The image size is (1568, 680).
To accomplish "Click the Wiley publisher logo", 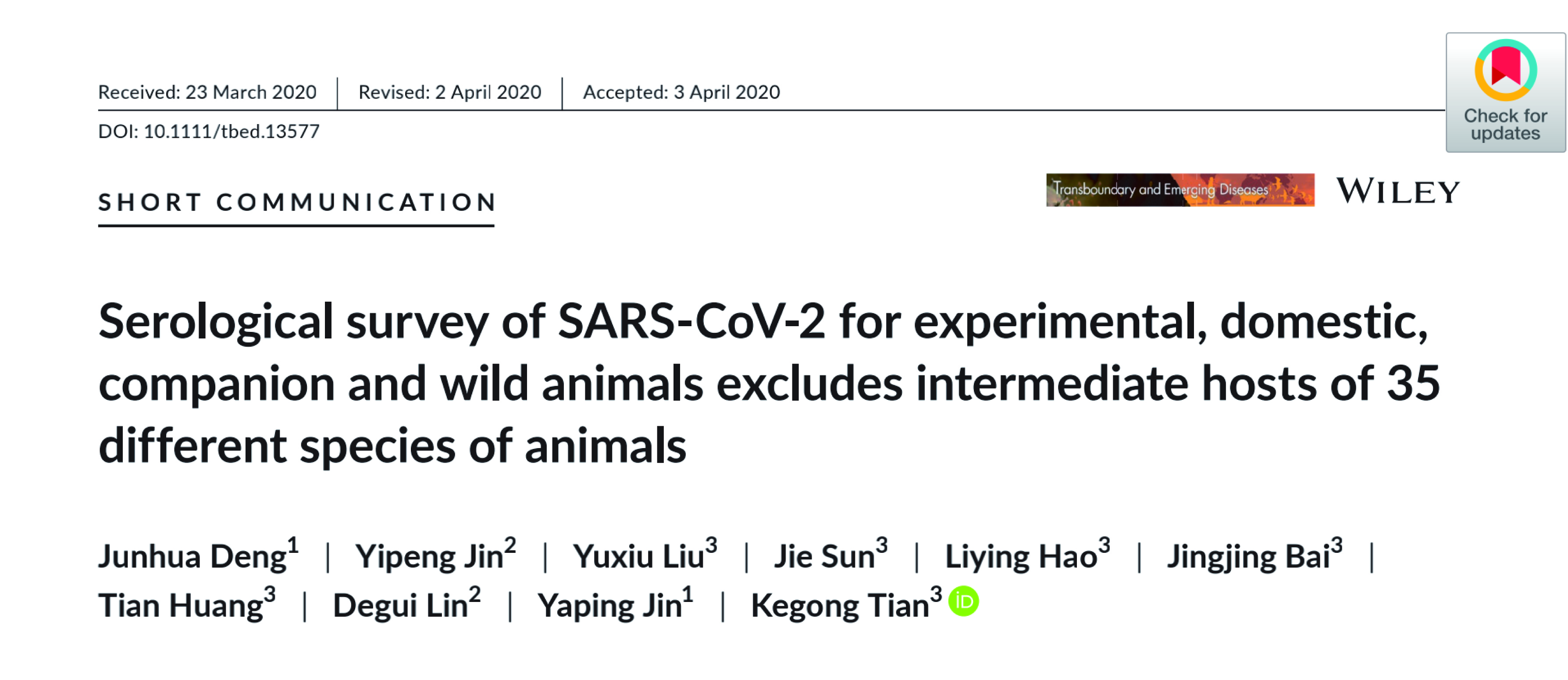I will pos(1398,191).
